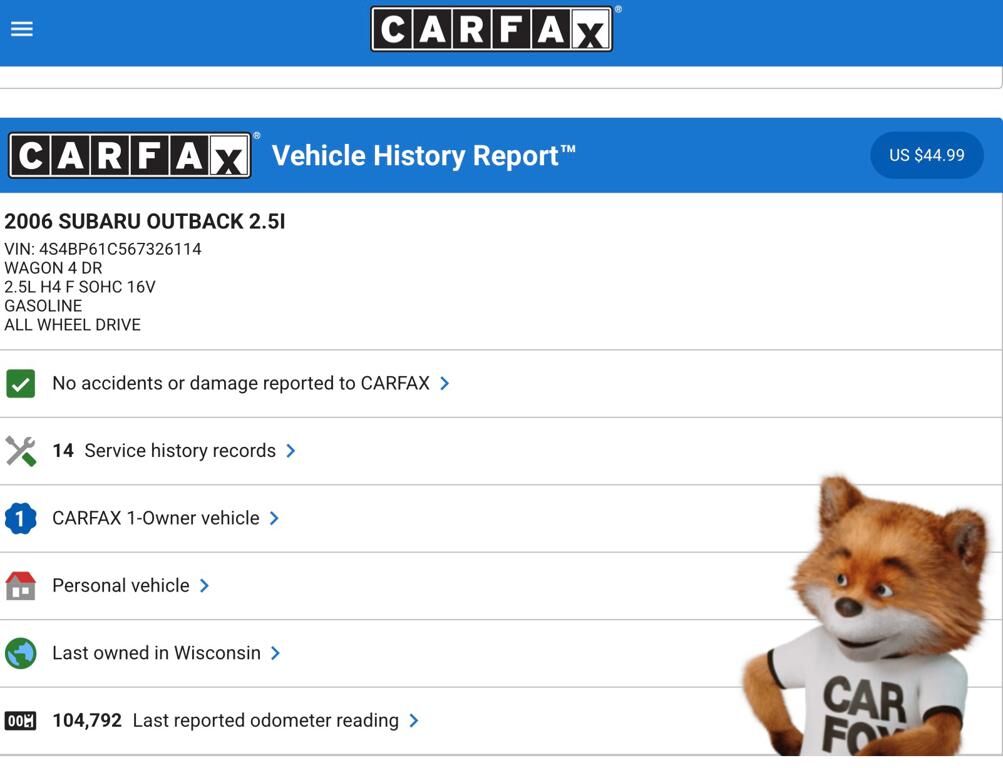Screen dimensions: 1003x768
Task: Click the US $44.99 price button
Action: (926, 155)
